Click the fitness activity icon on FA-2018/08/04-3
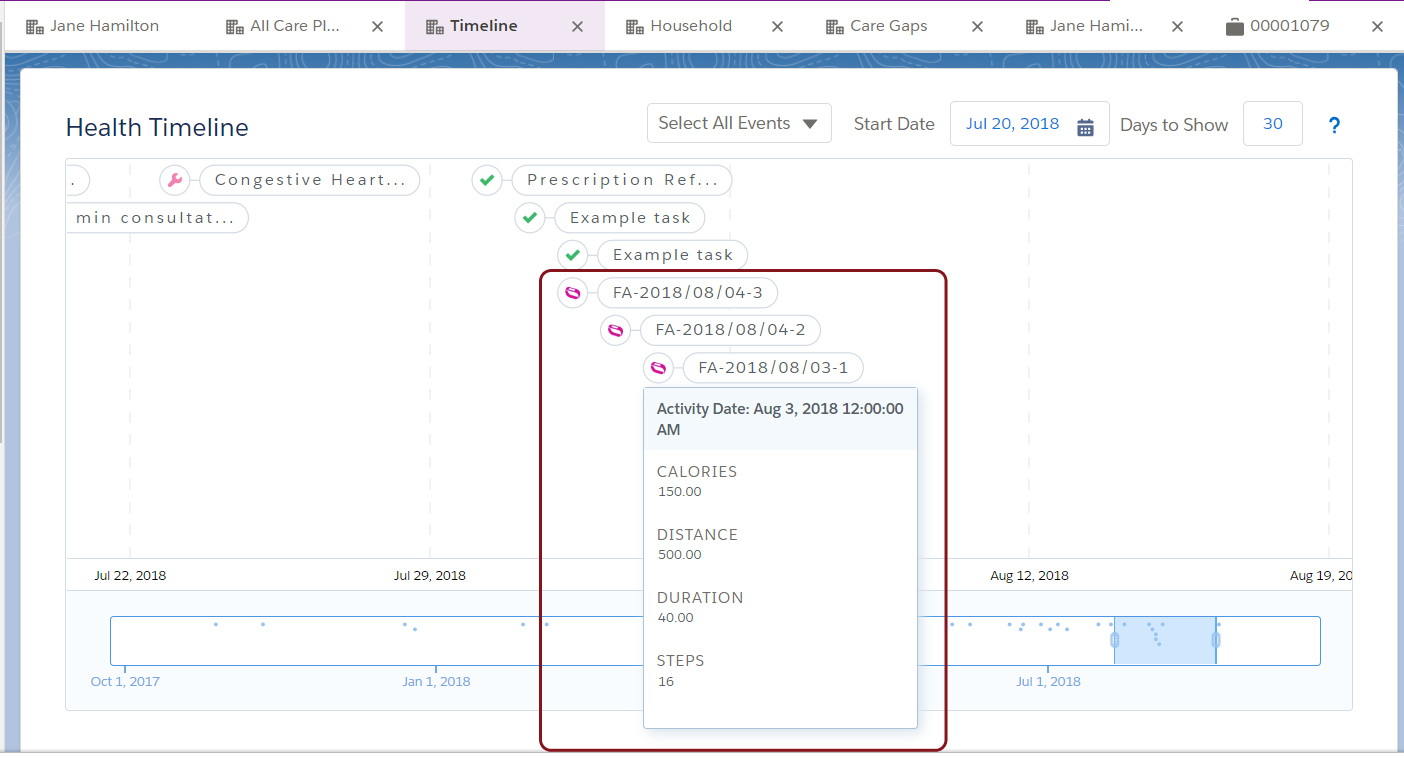This screenshot has height=762, width=1404. [573, 293]
